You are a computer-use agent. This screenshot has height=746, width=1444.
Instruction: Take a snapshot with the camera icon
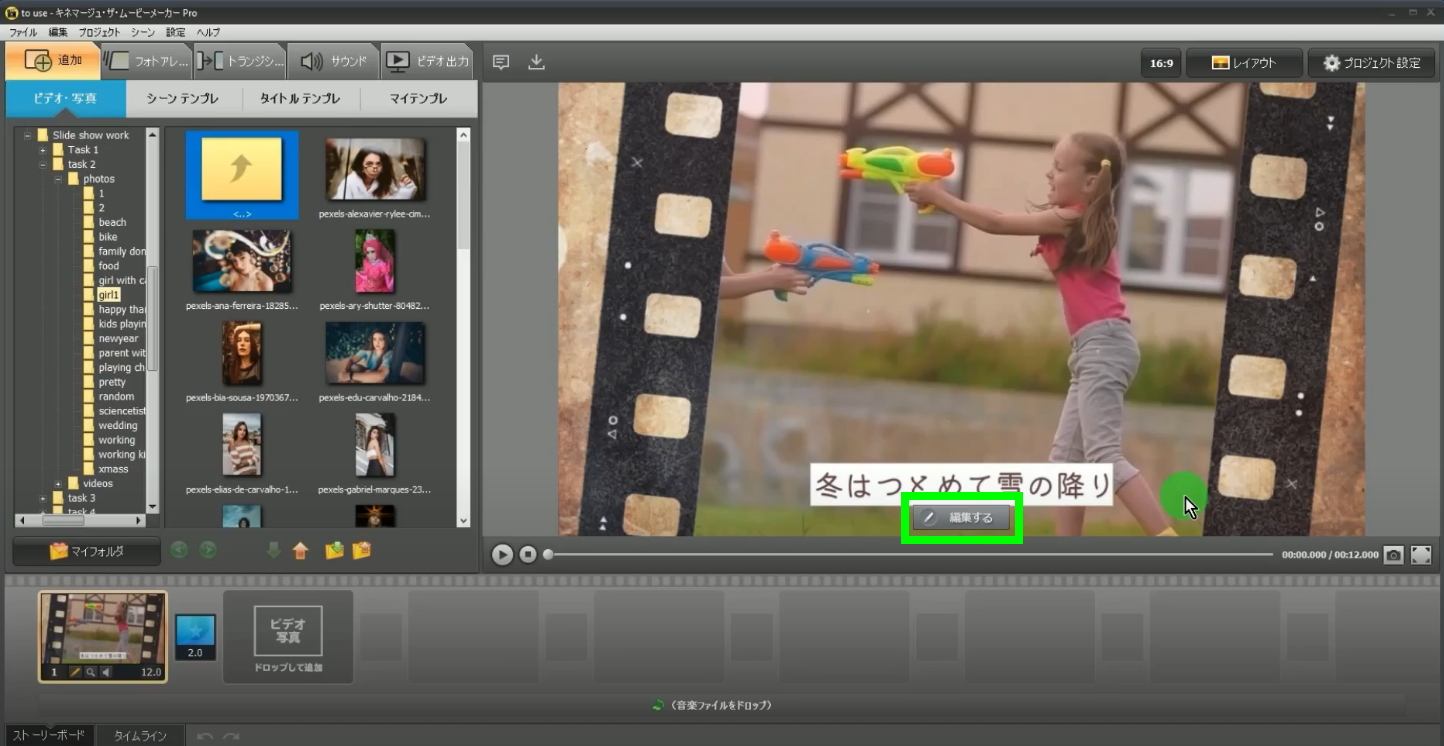click(x=1393, y=555)
